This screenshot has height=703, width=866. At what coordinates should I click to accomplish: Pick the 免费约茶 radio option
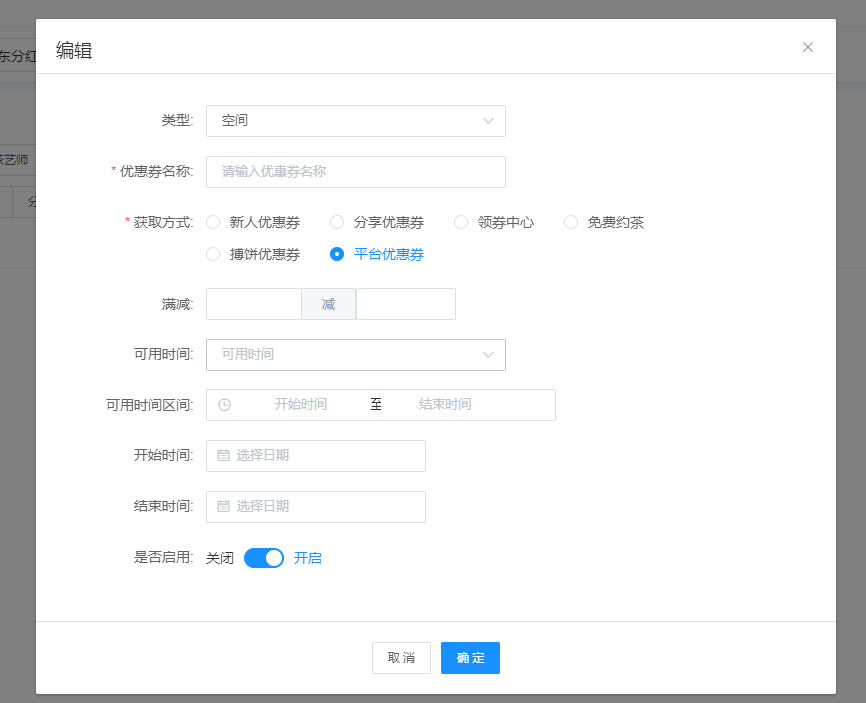pyautogui.click(x=571, y=222)
